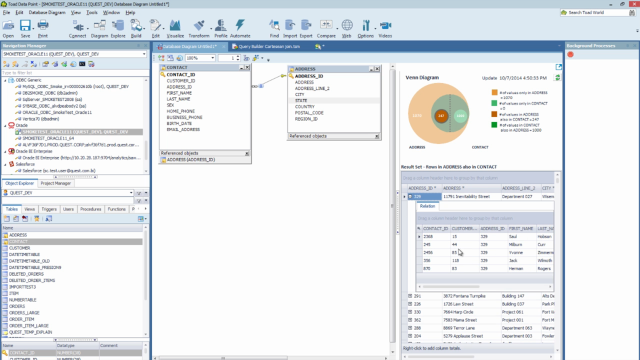
Task: Open the diagram zoom percentage dropdown
Action: (213, 58)
